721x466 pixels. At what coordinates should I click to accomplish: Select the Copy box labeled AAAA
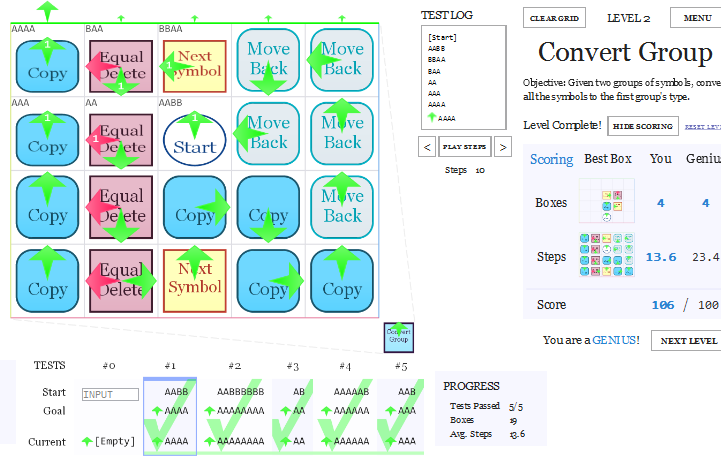(47, 66)
